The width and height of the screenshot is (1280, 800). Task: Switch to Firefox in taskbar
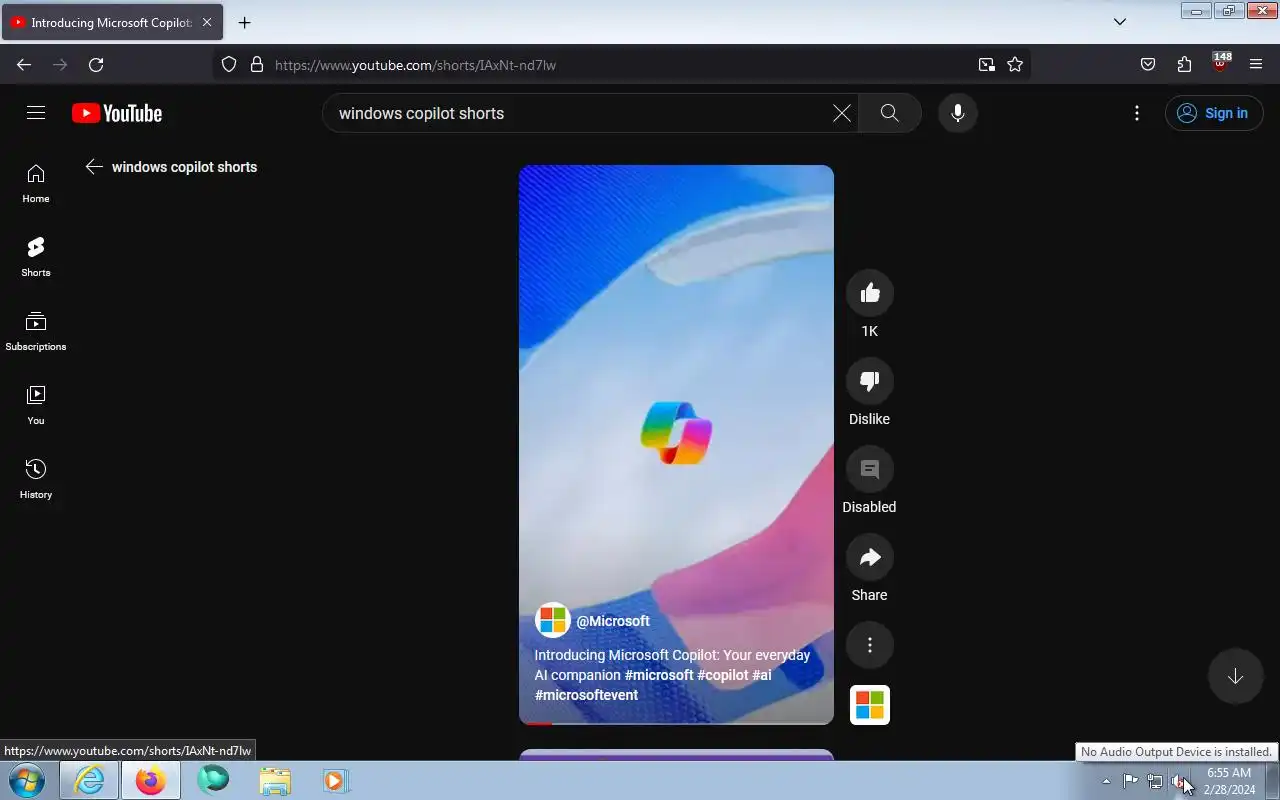coord(151,780)
